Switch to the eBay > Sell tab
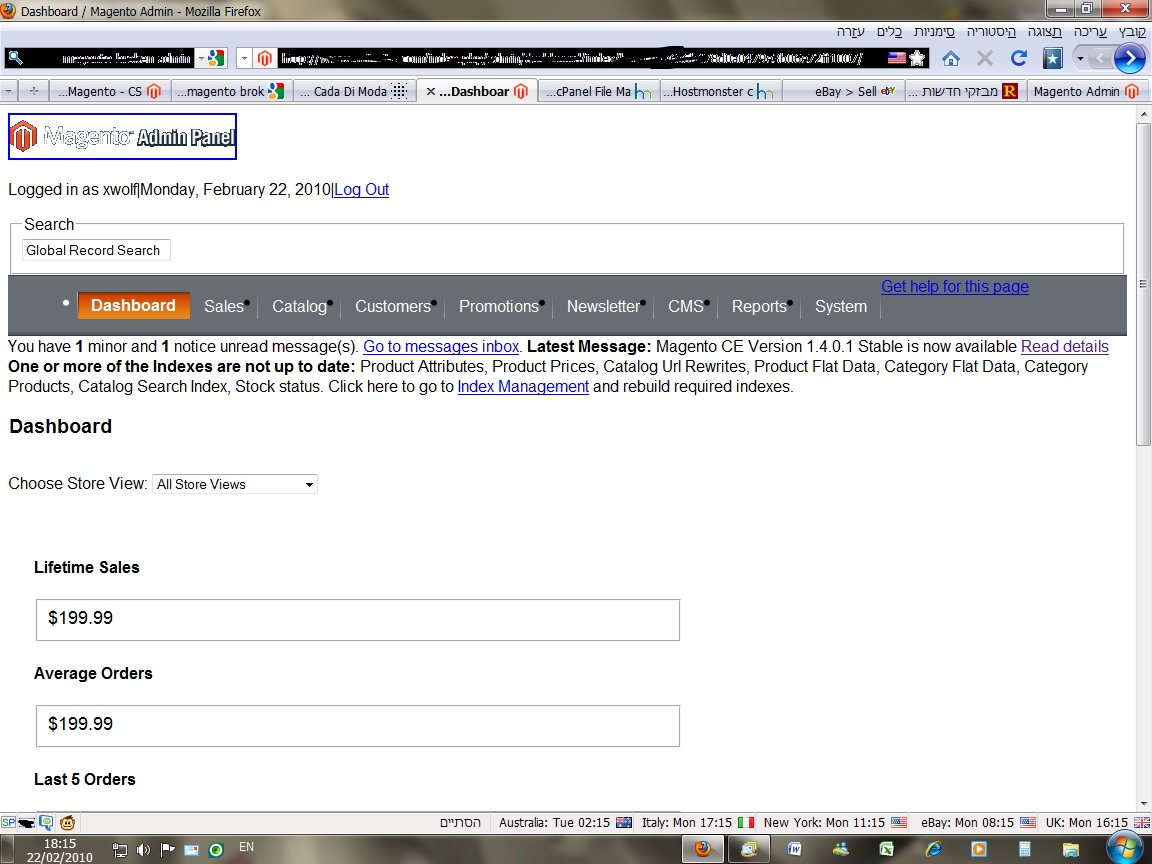This screenshot has width=1152, height=864. pos(843,91)
